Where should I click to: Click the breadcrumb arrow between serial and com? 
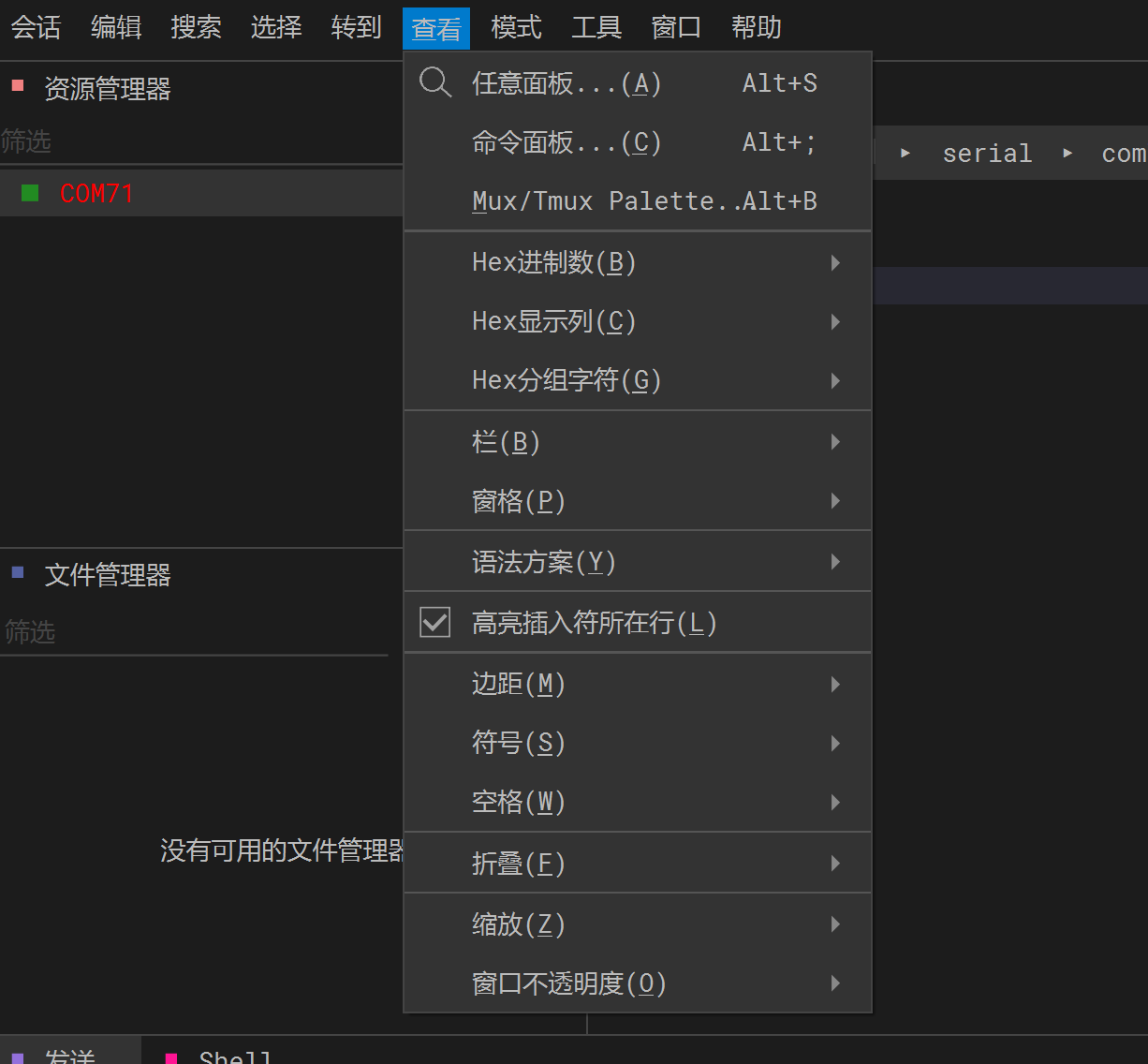tap(1067, 153)
